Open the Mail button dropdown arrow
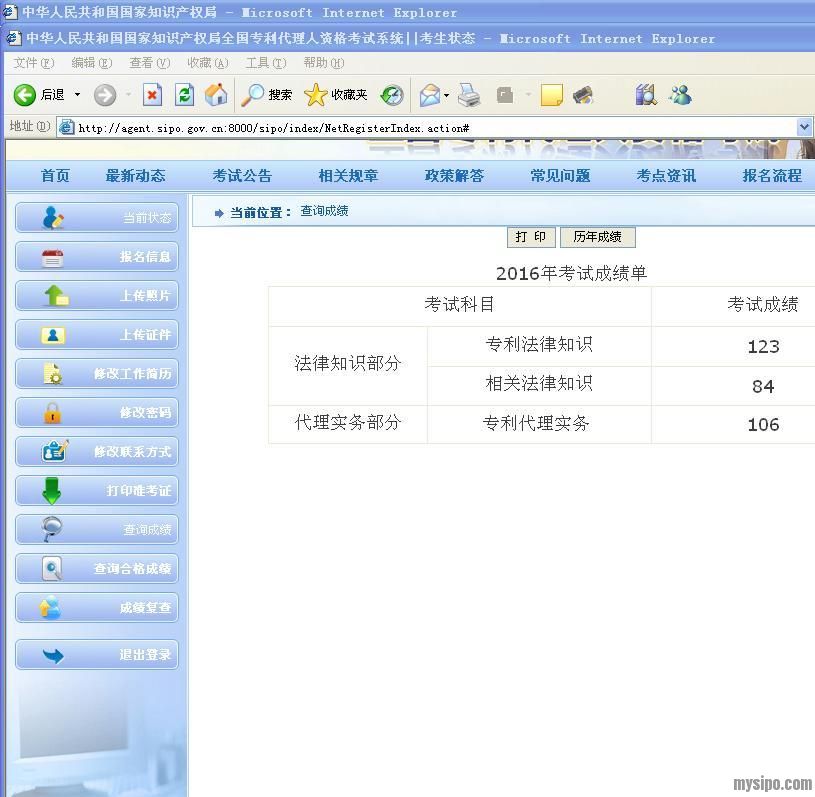Image resolution: width=815 pixels, height=797 pixels. point(446,95)
